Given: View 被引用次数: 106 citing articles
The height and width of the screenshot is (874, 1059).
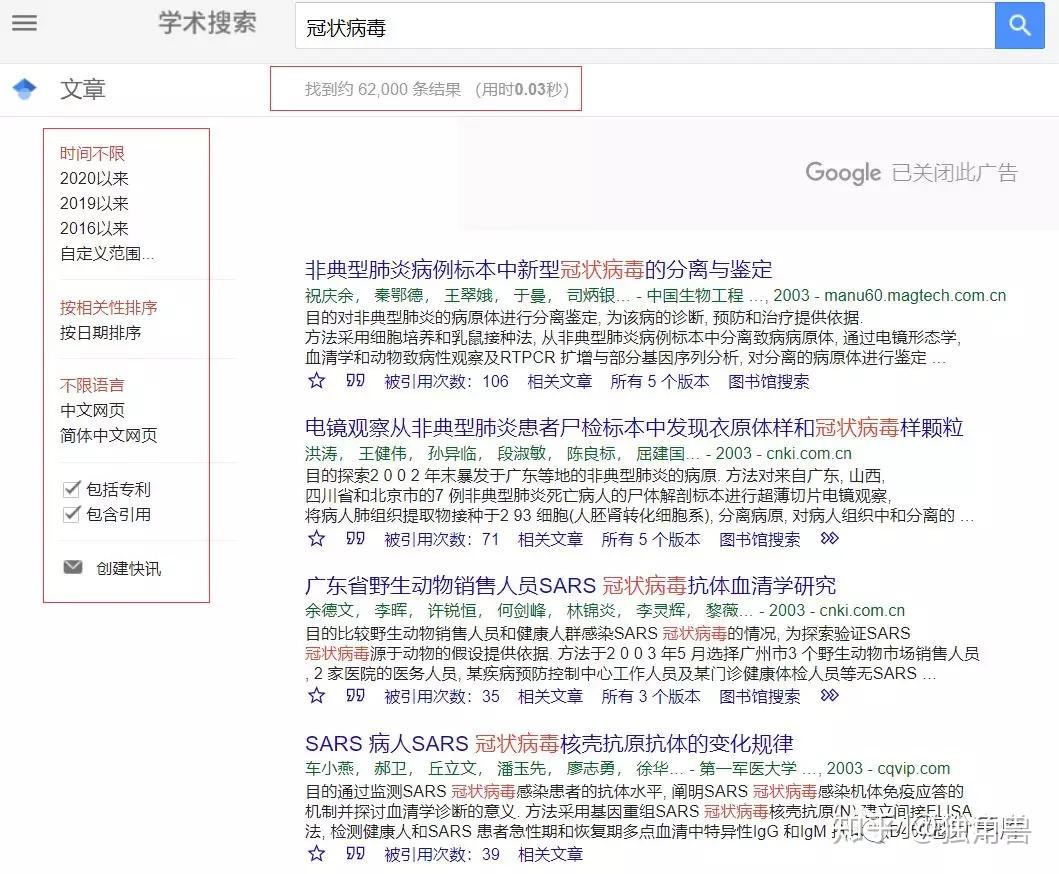Looking at the screenshot, I should pyautogui.click(x=446, y=382).
